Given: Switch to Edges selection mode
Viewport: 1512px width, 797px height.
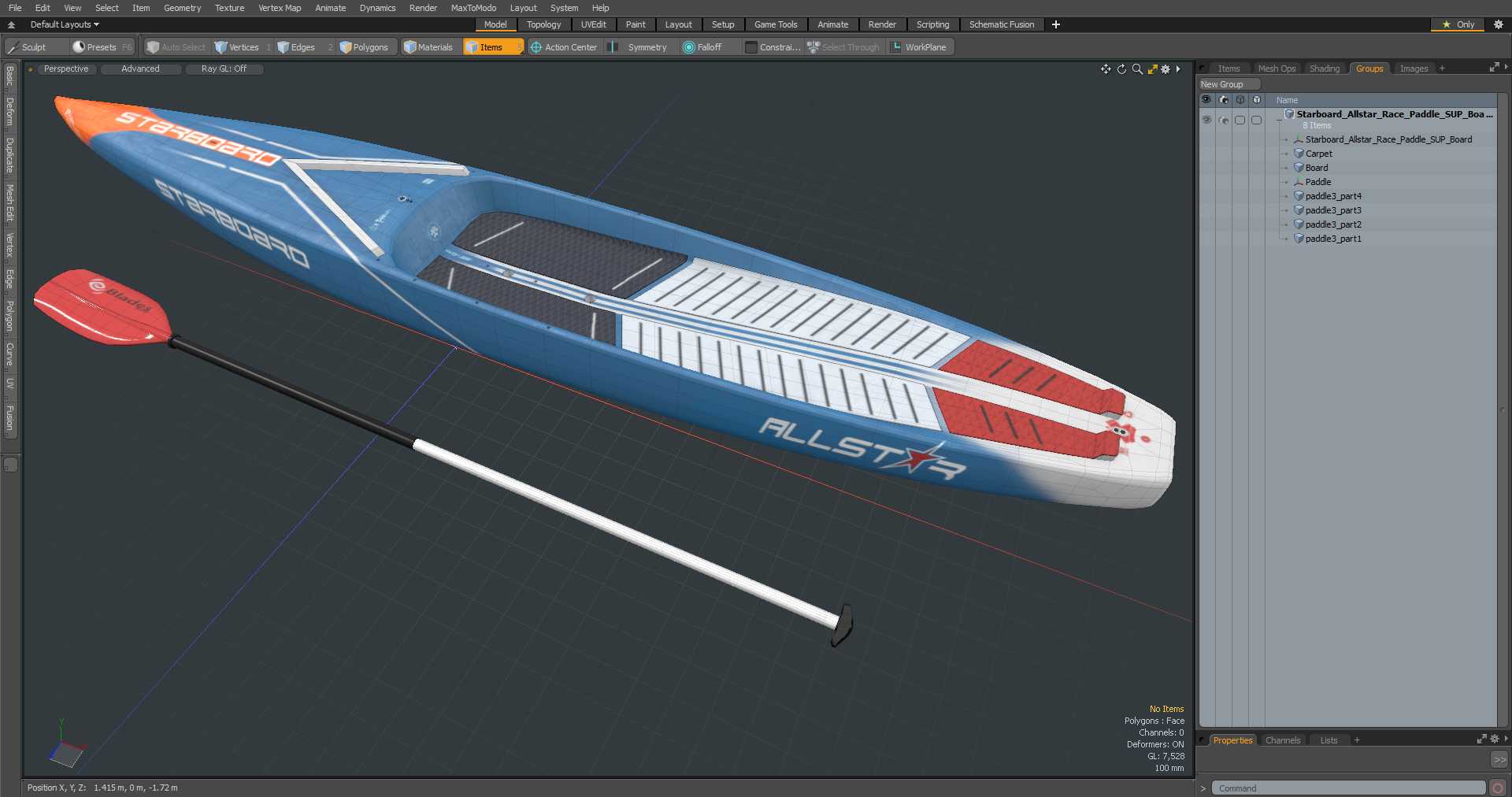Looking at the screenshot, I should (x=303, y=47).
